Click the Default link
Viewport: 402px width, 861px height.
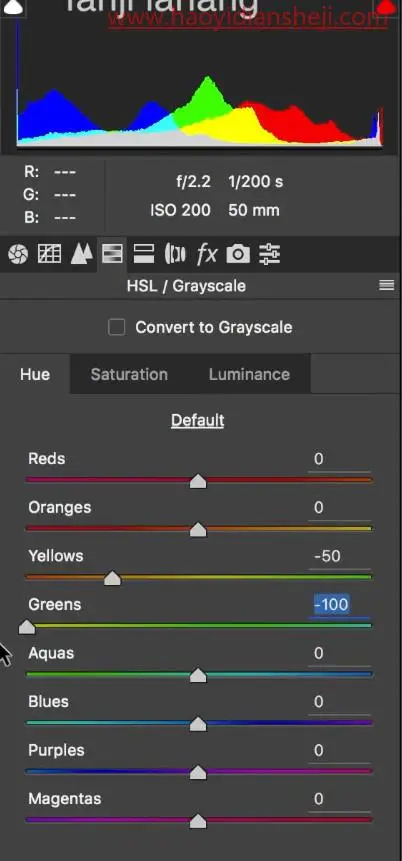(x=198, y=421)
